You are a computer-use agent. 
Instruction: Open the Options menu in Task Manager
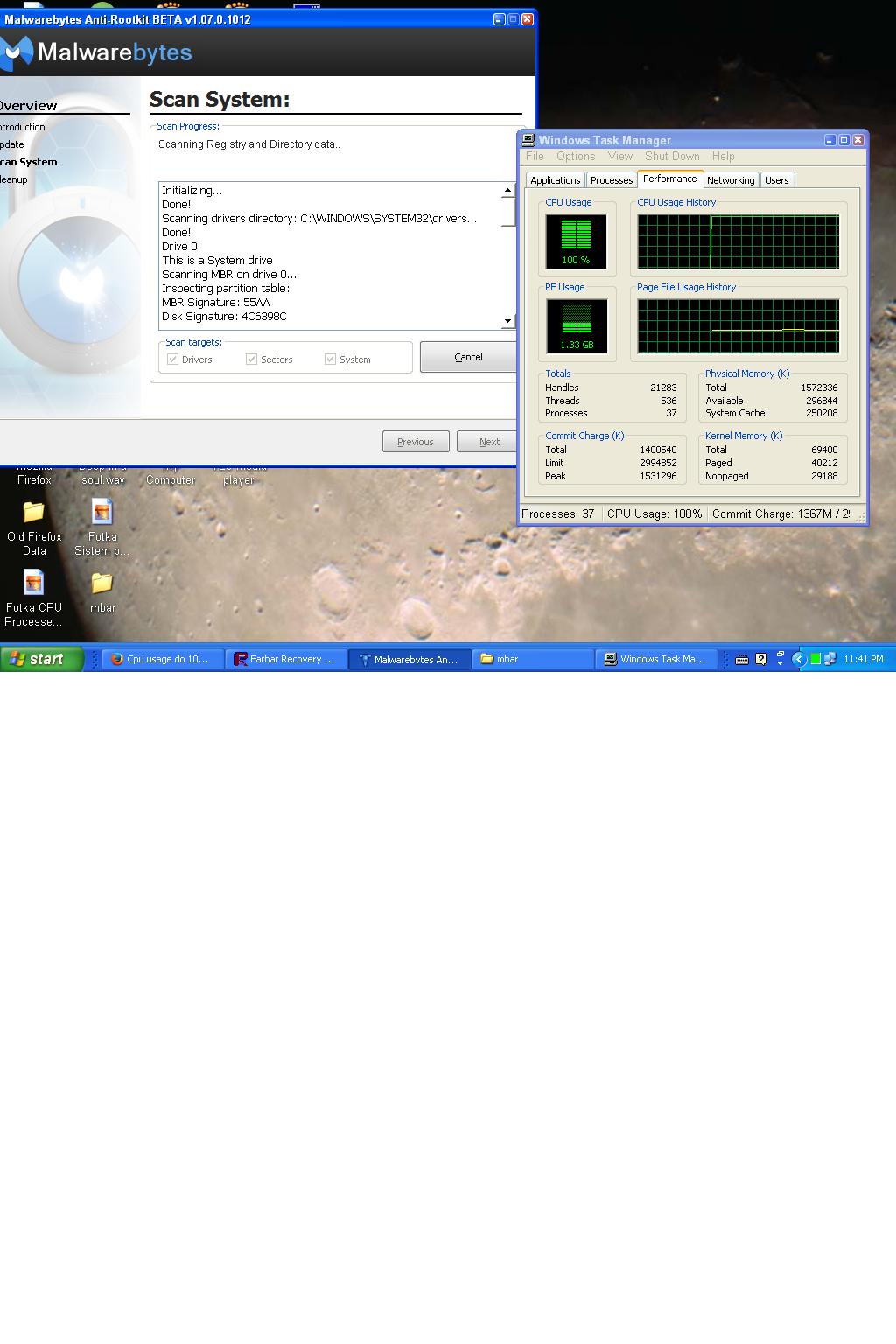576,157
